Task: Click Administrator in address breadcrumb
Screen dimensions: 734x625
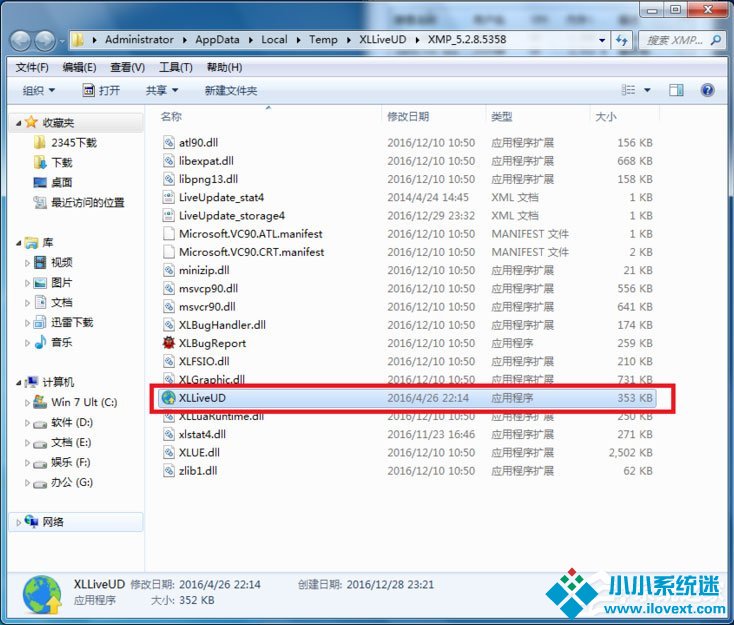Action: click(139, 40)
